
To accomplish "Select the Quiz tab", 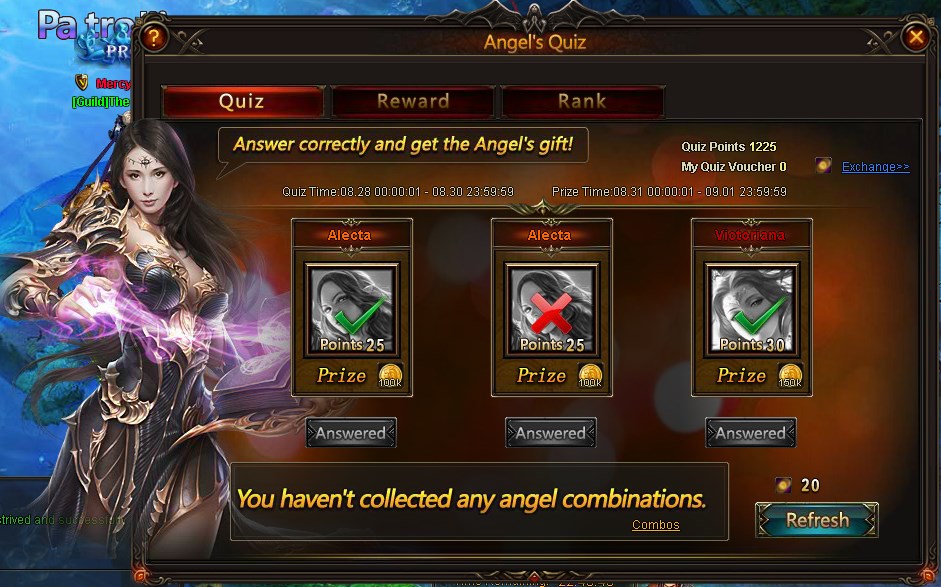I will pyautogui.click(x=242, y=101).
